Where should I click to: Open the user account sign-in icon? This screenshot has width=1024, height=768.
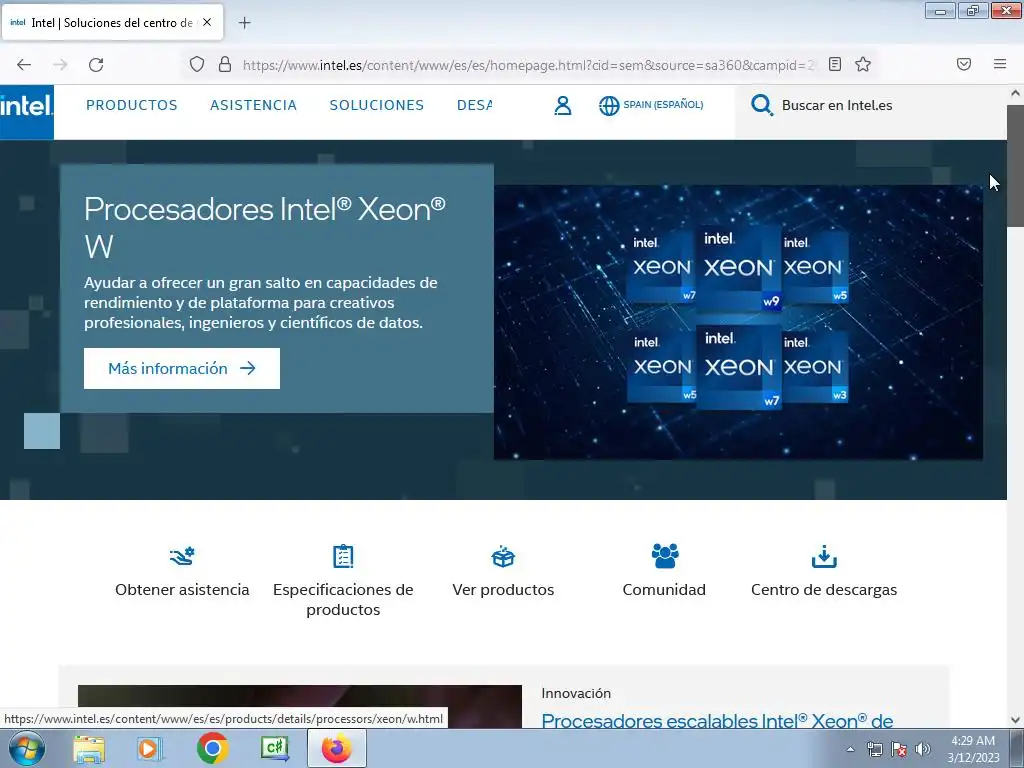point(562,105)
